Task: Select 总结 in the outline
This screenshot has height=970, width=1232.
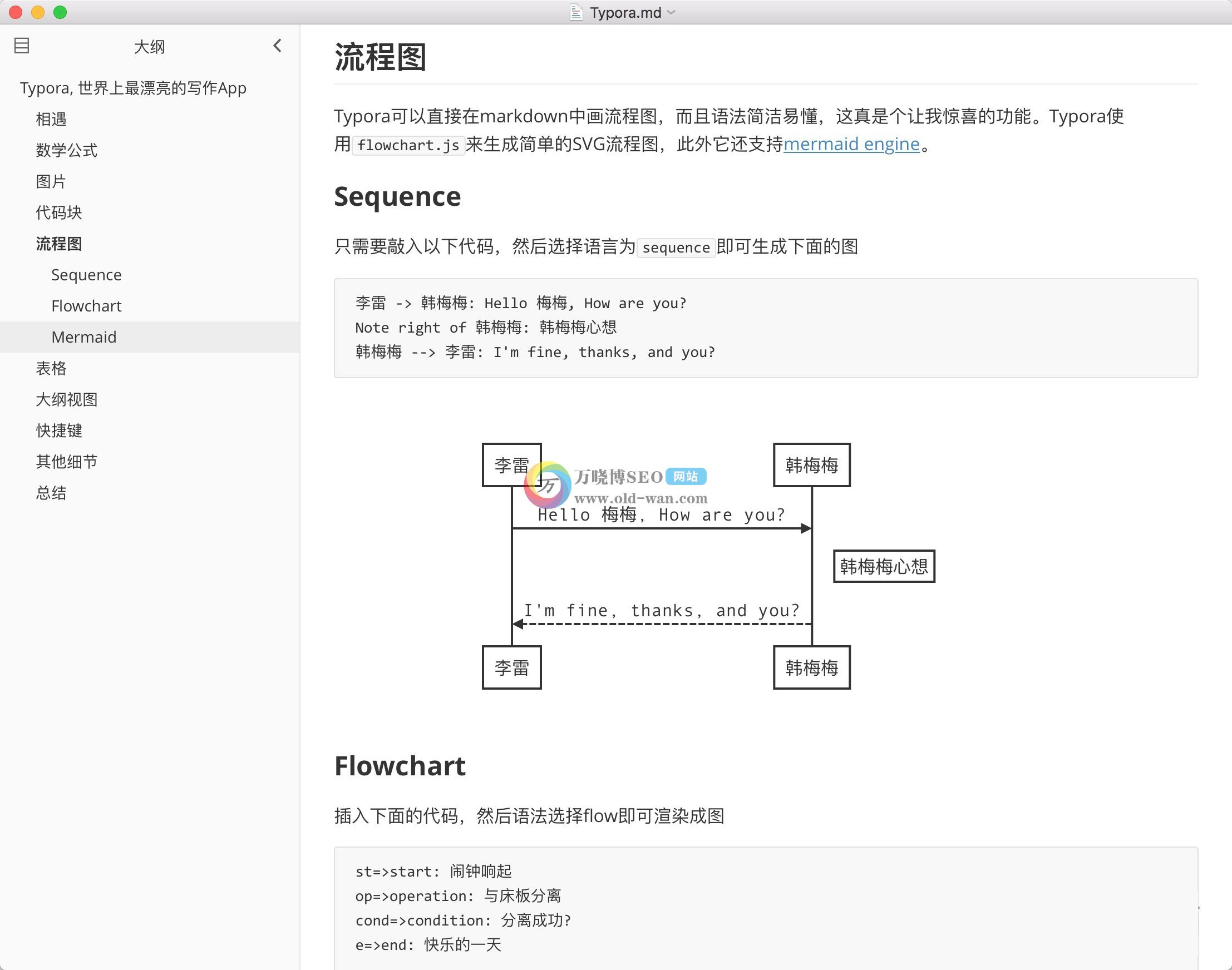Action: click(x=51, y=493)
